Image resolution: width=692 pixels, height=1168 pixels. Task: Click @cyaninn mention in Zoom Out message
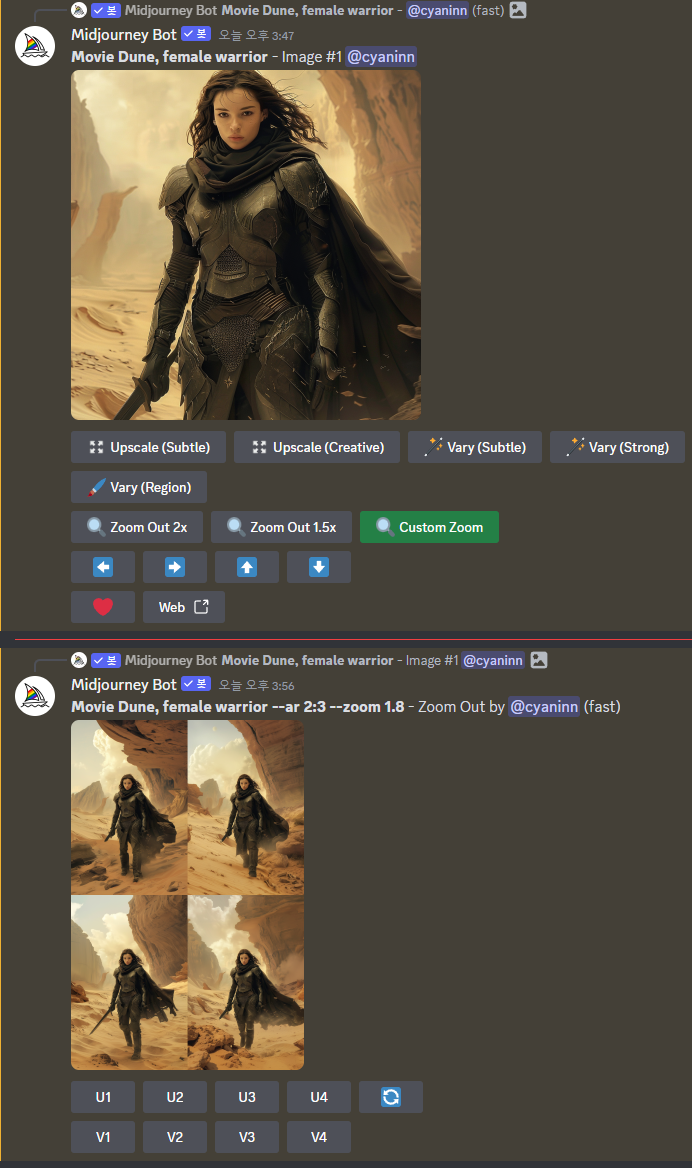pos(544,707)
